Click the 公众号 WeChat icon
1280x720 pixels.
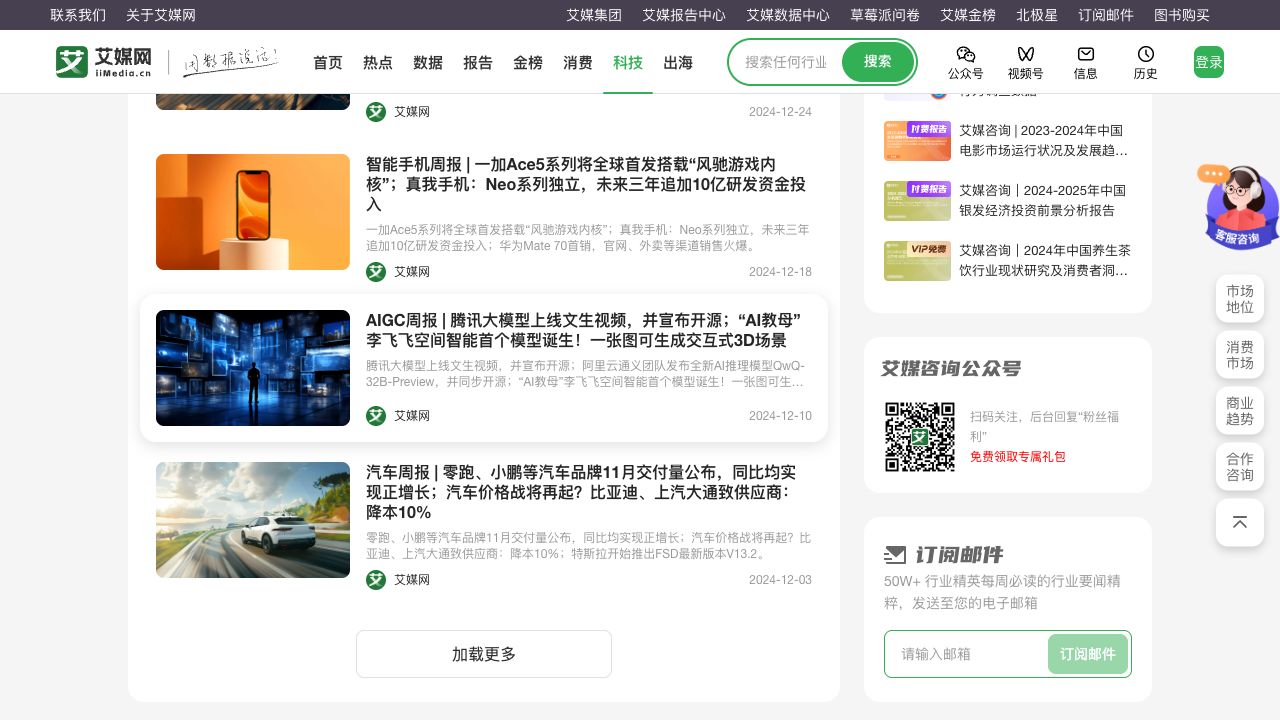click(x=965, y=55)
